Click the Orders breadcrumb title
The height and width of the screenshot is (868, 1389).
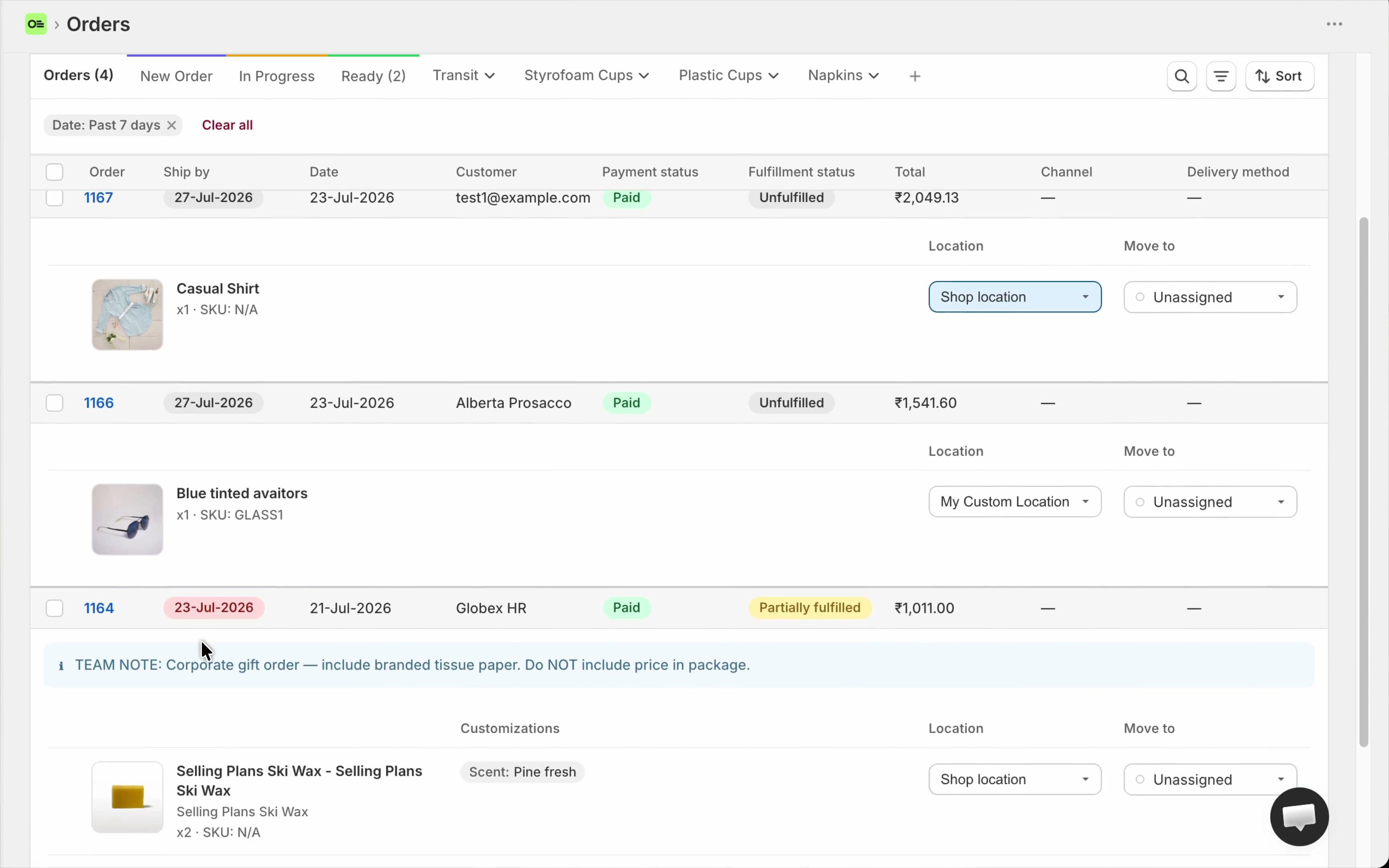[98, 24]
